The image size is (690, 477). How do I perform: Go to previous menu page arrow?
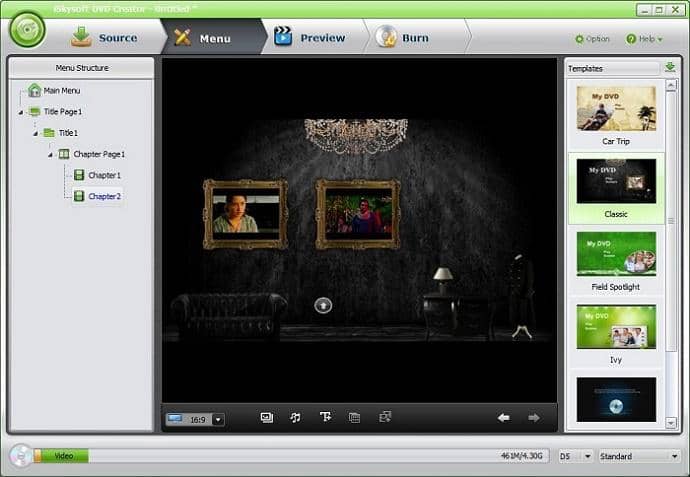point(504,418)
